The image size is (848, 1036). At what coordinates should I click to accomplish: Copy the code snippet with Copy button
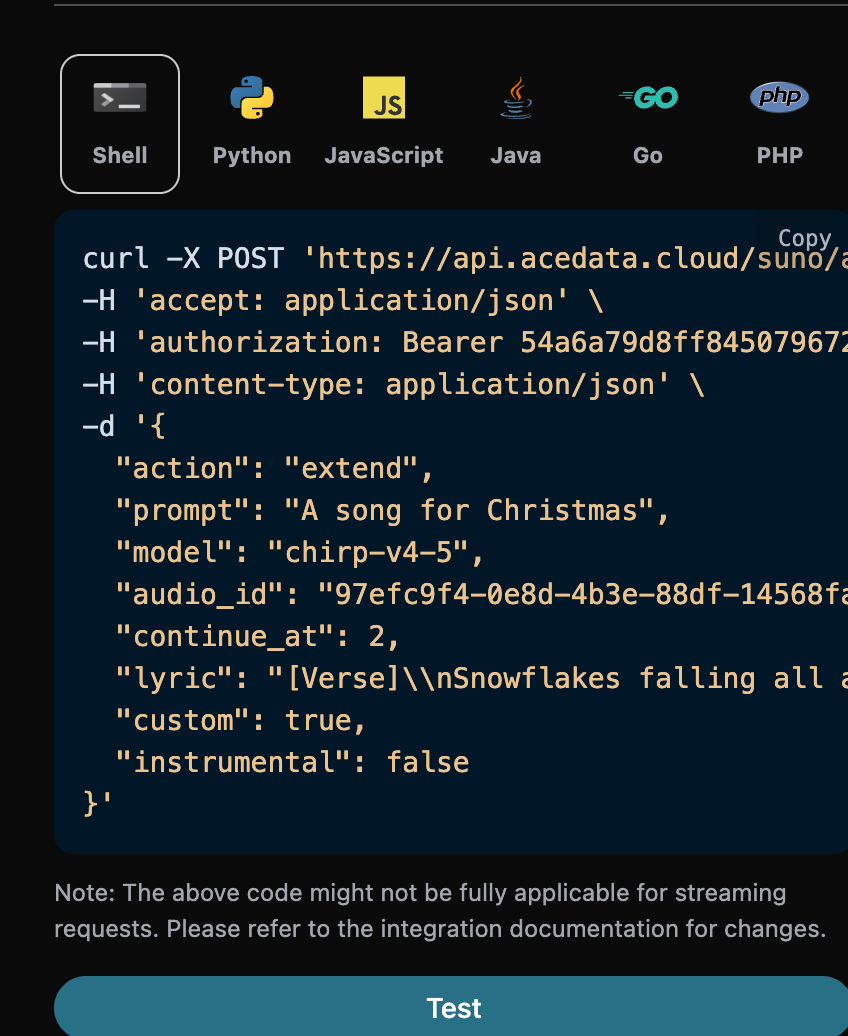pos(804,238)
